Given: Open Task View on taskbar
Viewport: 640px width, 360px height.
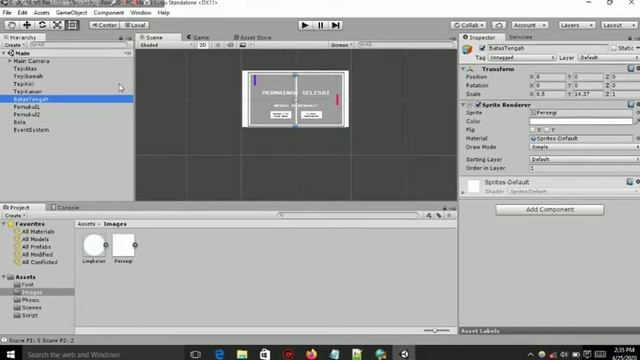Looking at the screenshot, I should 196,354.
